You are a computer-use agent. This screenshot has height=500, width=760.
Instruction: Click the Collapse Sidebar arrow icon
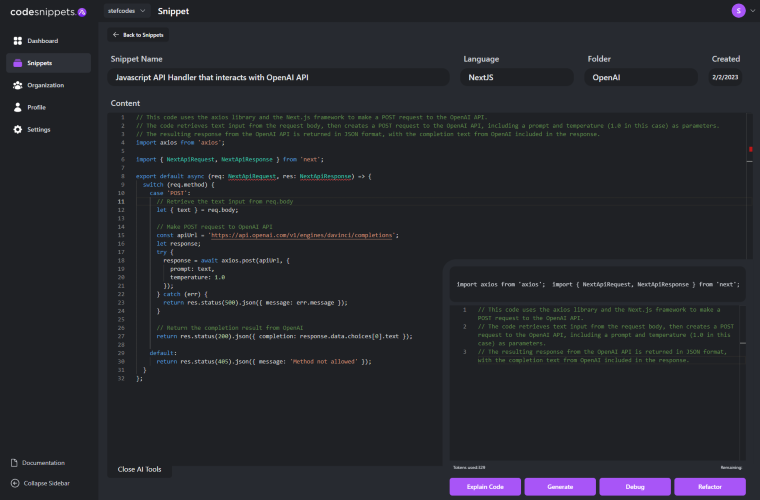tap(15, 483)
